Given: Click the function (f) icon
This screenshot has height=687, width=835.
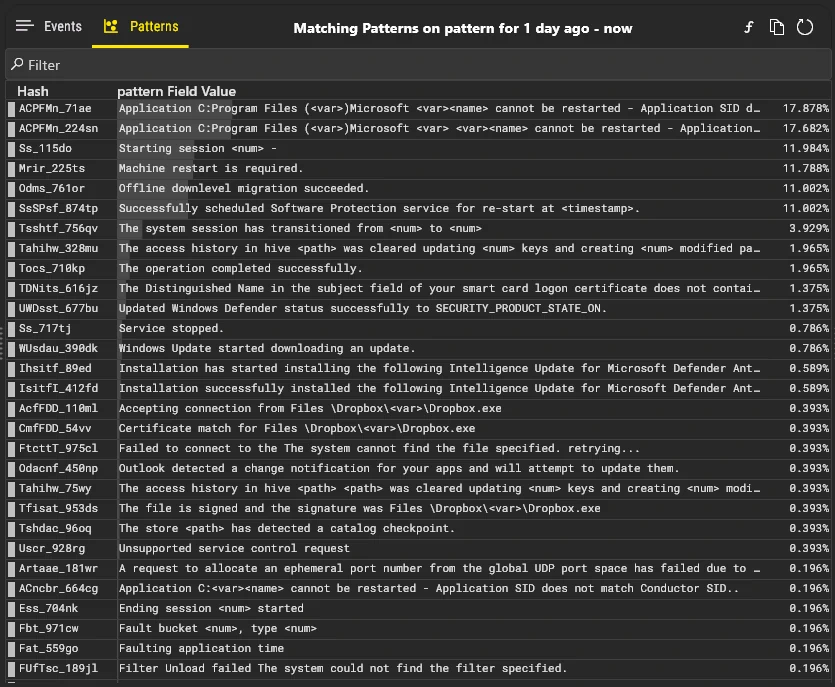Looking at the screenshot, I should click(748, 28).
